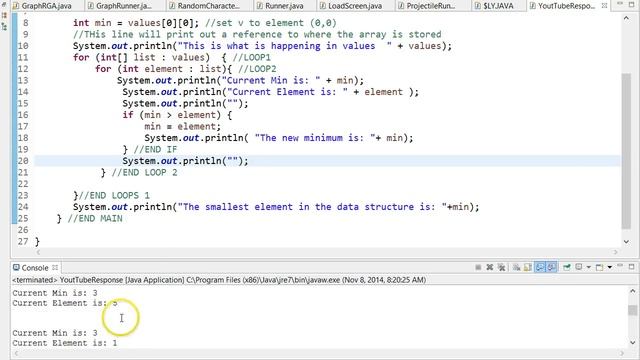Click editor vertical scrollbar thumb

tap(626, 151)
